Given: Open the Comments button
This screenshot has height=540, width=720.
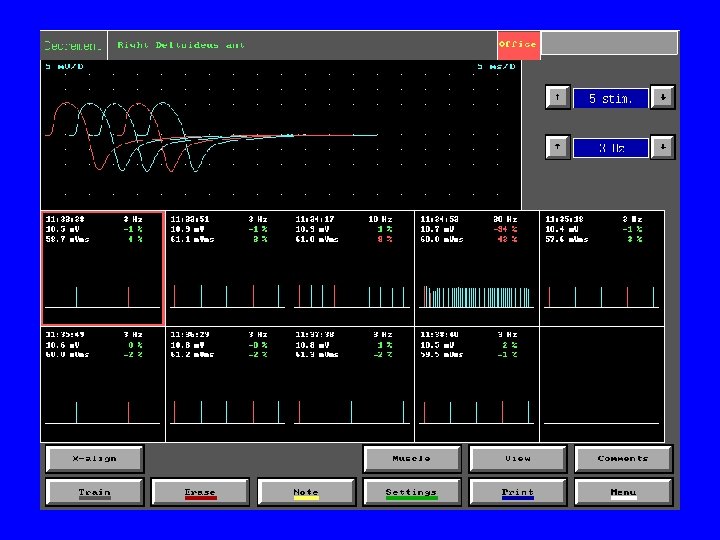Looking at the screenshot, I should [x=622, y=458].
